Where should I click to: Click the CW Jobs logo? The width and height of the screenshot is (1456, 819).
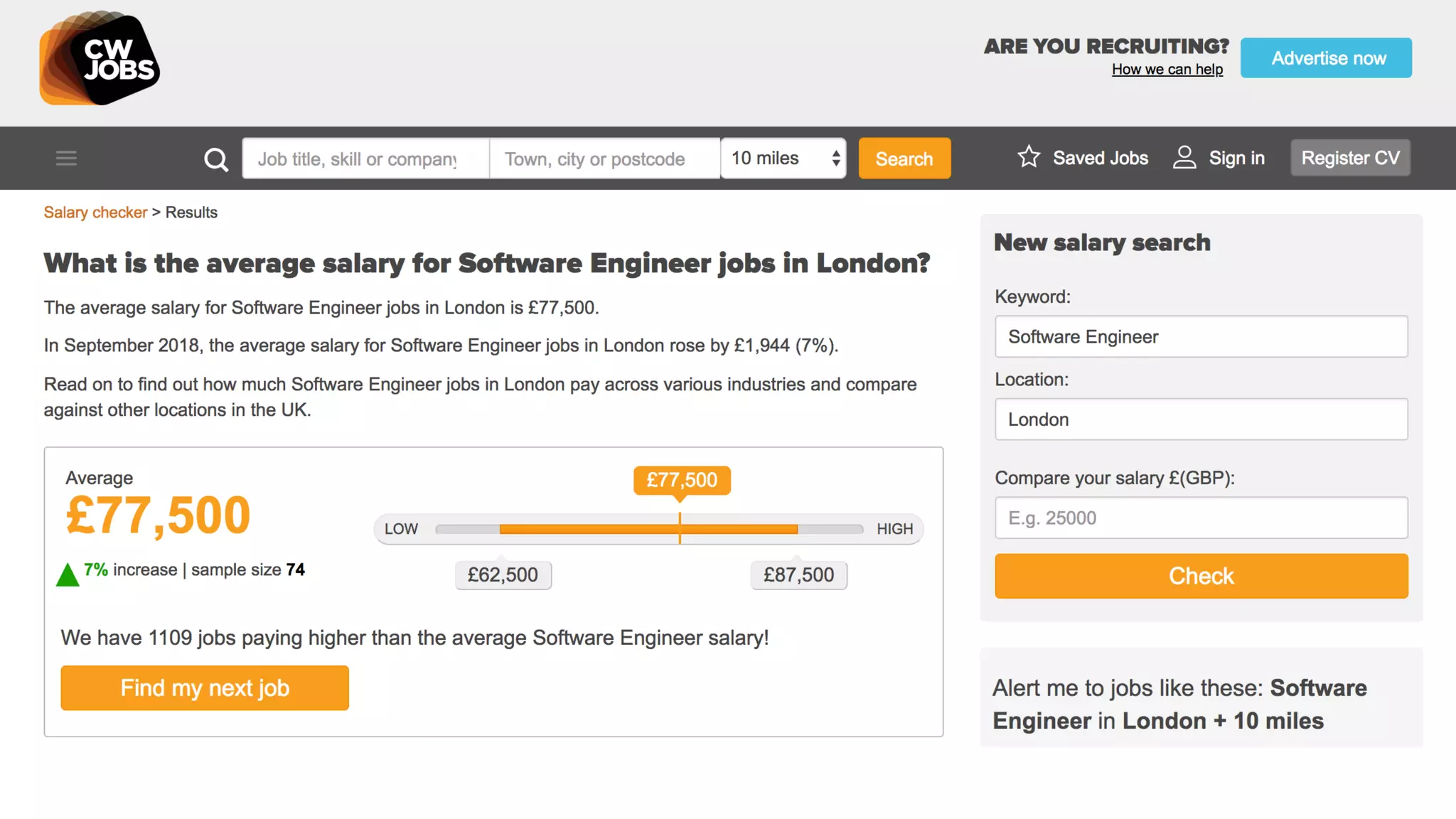[100, 58]
